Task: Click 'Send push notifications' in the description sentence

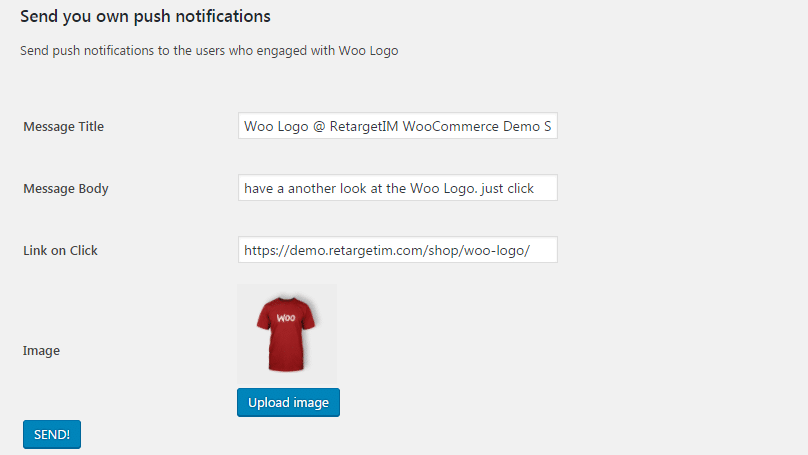Action: click(87, 51)
